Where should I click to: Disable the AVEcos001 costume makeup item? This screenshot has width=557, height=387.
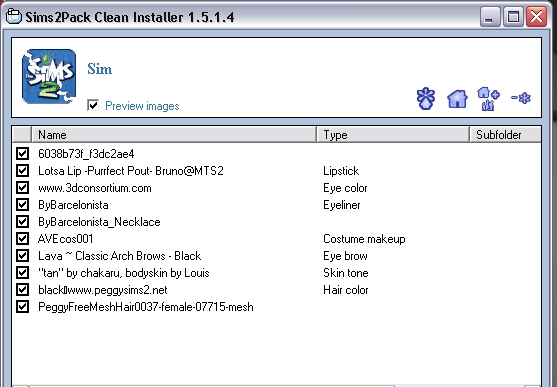pyautogui.click(x=22, y=238)
